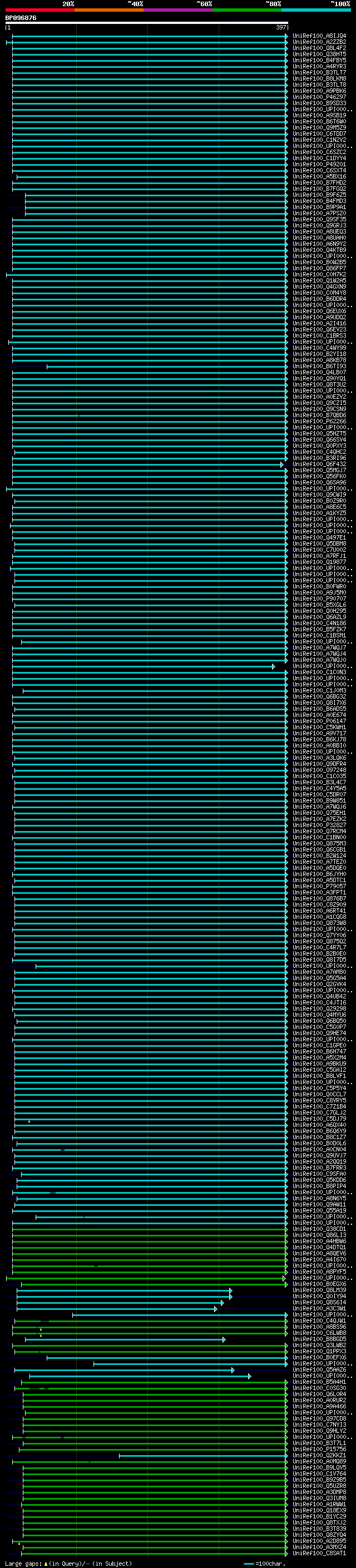Image resolution: width=356 pixels, height=1568 pixels.
Task: Open hit UniRef100_B4FBY5
Action: point(319,60)
